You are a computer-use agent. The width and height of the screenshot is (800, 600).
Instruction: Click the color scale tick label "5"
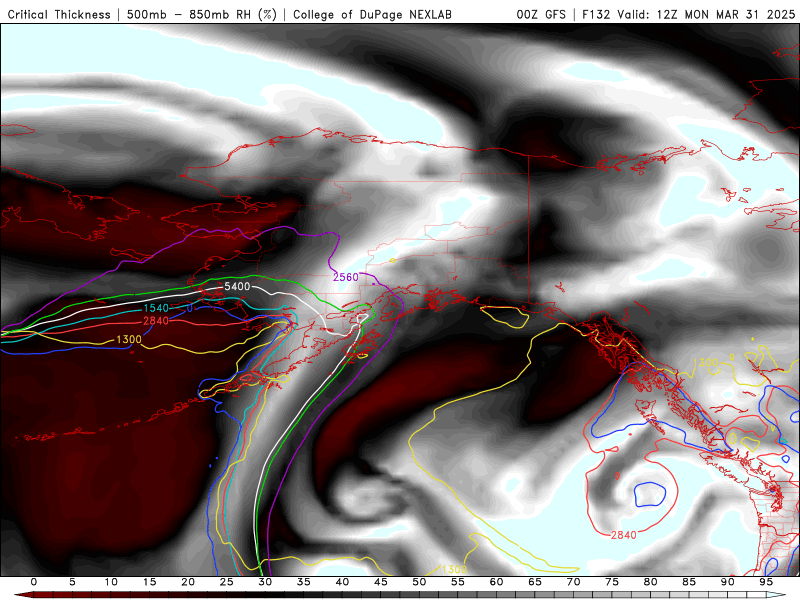click(x=72, y=582)
